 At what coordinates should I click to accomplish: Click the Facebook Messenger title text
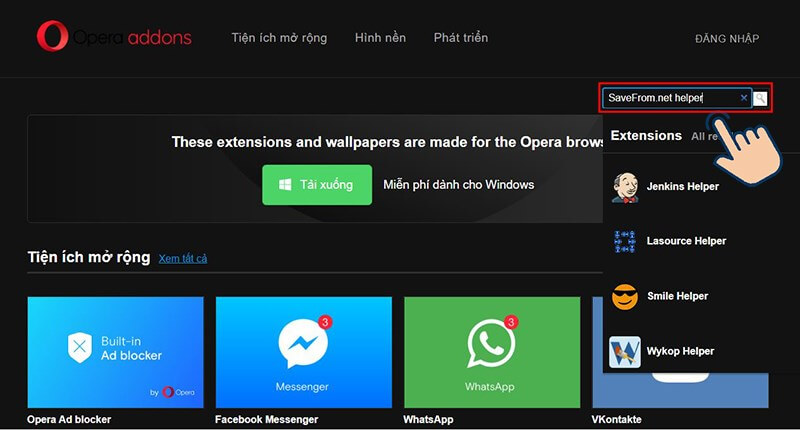266,419
